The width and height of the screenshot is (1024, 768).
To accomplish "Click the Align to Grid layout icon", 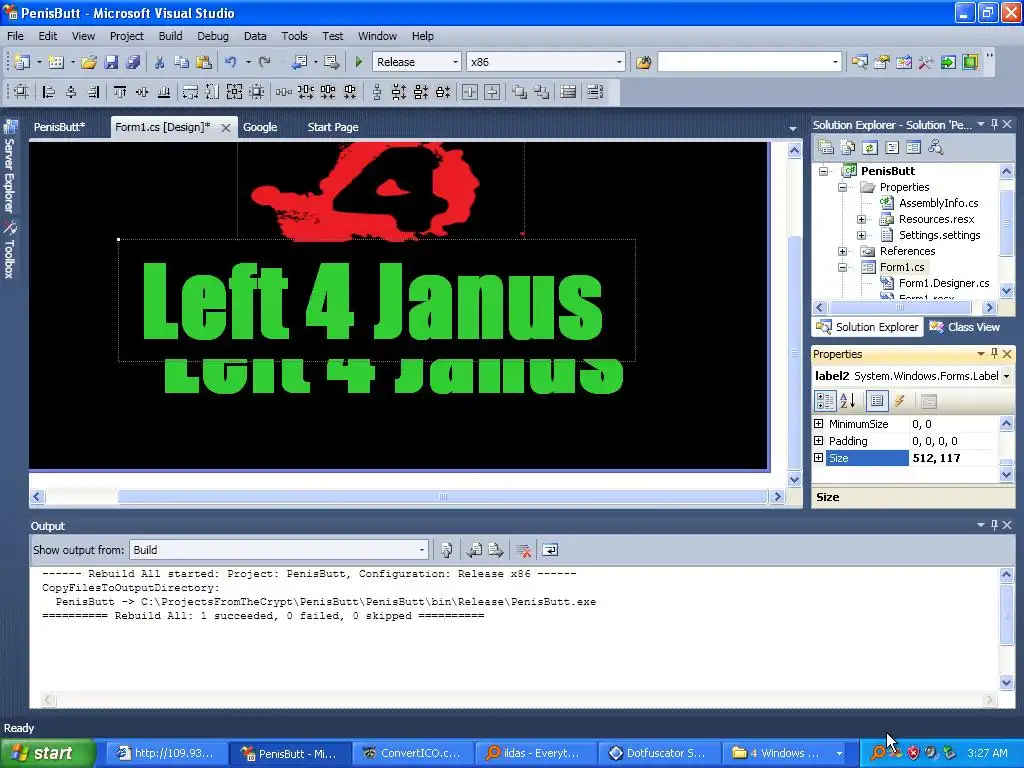I will tap(22, 92).
